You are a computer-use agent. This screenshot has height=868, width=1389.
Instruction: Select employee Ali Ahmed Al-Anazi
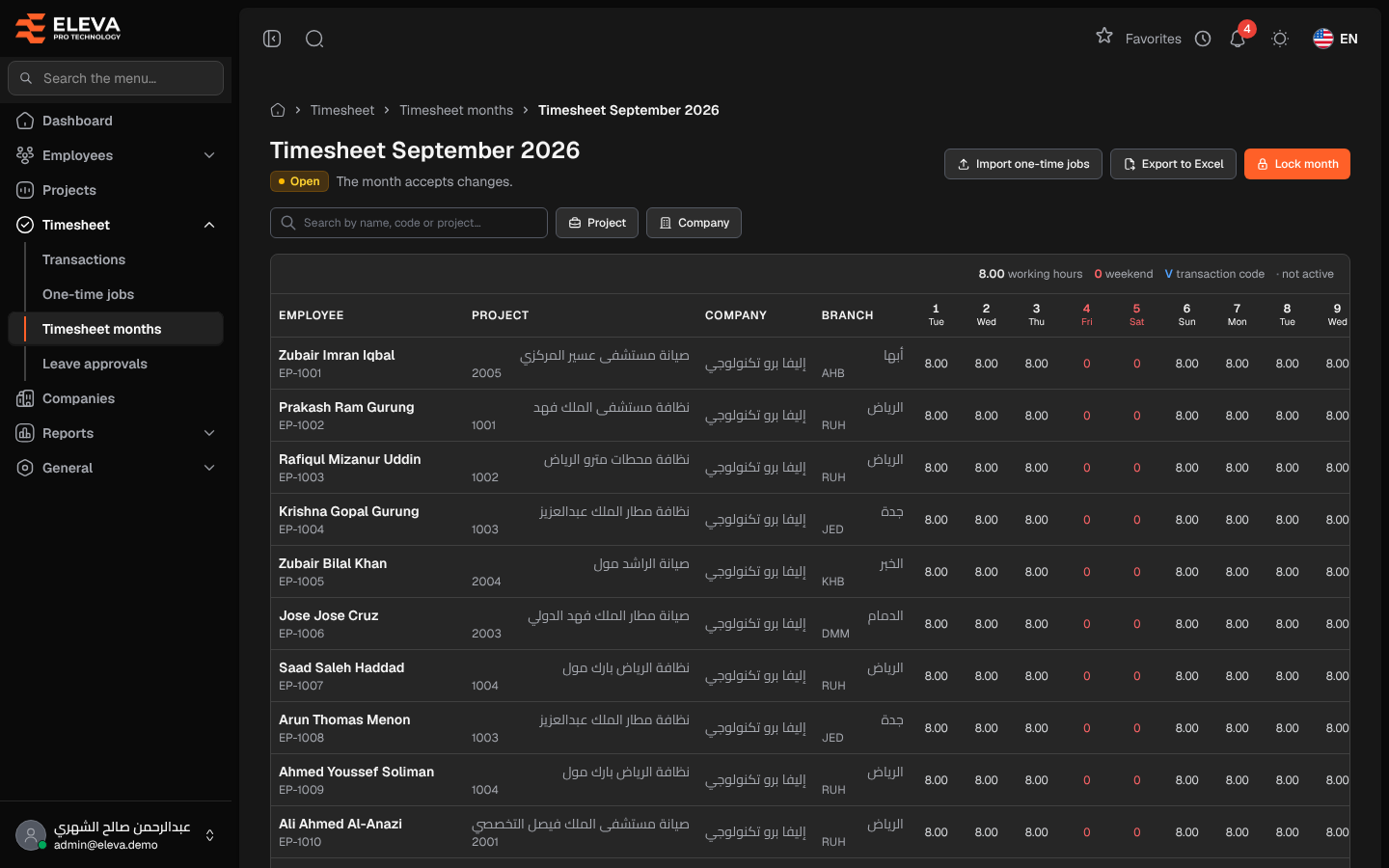[x=340, y=824]
